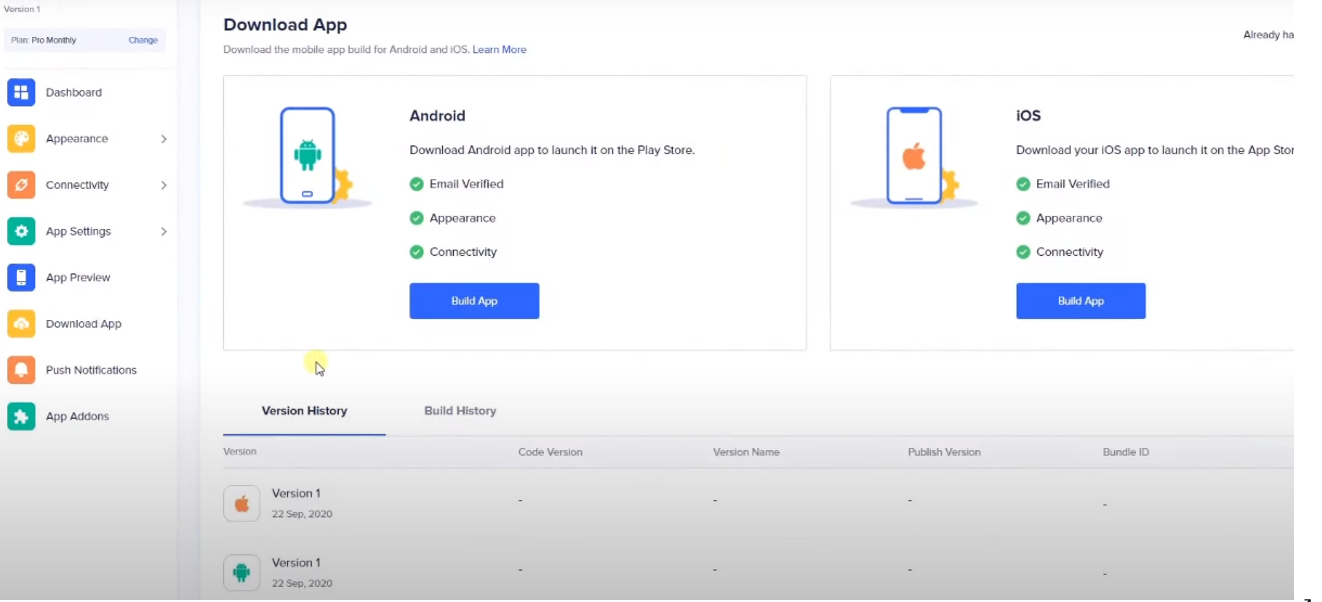The height and width of the screenshot is (602, 1322).
Task: Click the Appearance palette icon
Action: [x=21, y=139]
